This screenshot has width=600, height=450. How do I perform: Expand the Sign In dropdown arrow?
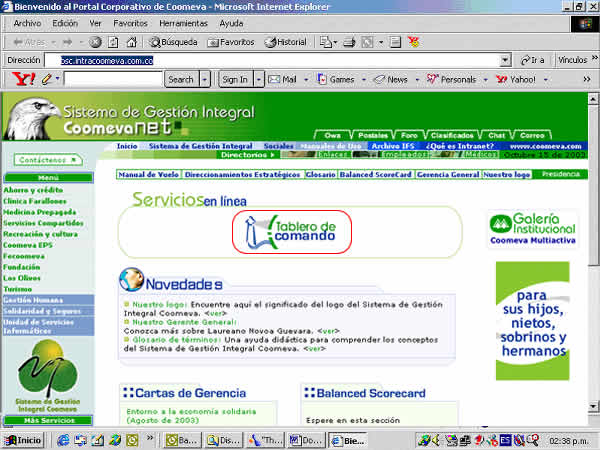click(257, 79)
